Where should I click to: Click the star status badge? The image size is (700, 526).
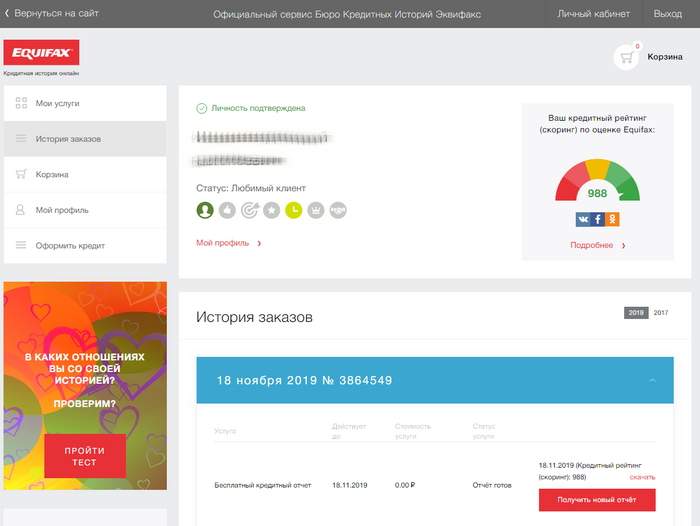coord(272,210)
